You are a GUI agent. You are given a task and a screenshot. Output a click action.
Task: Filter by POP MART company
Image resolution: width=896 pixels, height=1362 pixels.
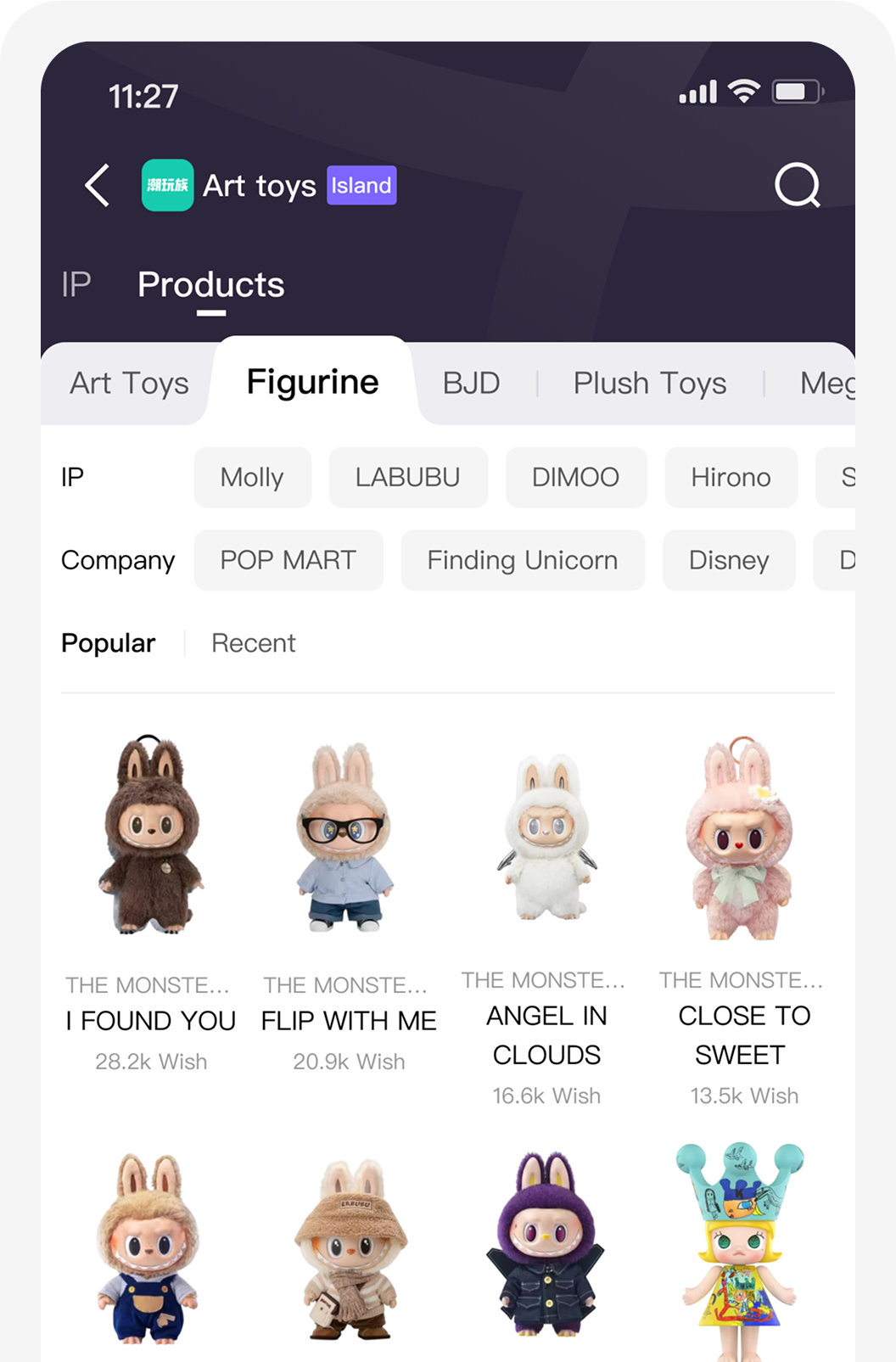tap(288, 560)
